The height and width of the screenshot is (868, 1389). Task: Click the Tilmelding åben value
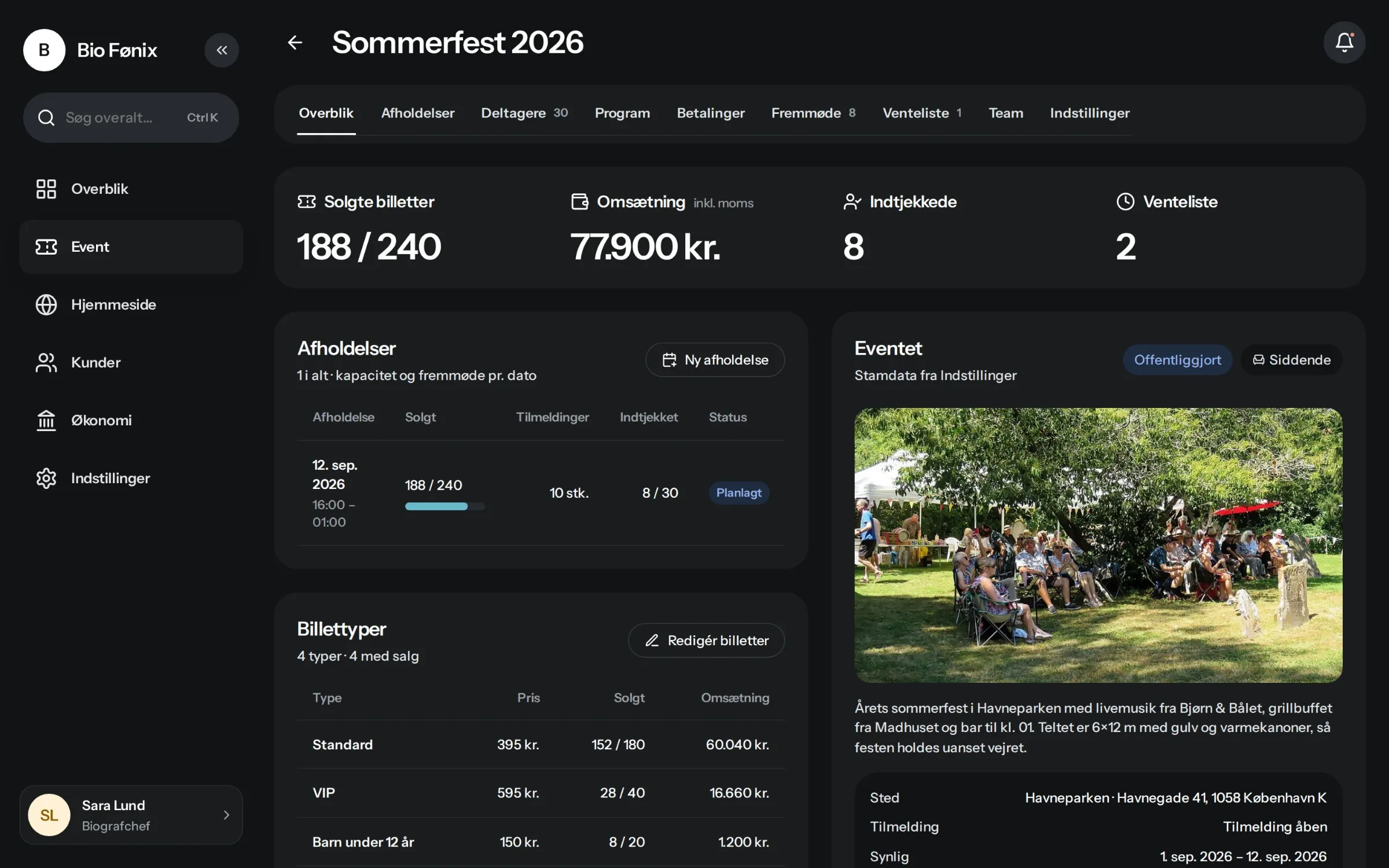[x=1275, y=826]
